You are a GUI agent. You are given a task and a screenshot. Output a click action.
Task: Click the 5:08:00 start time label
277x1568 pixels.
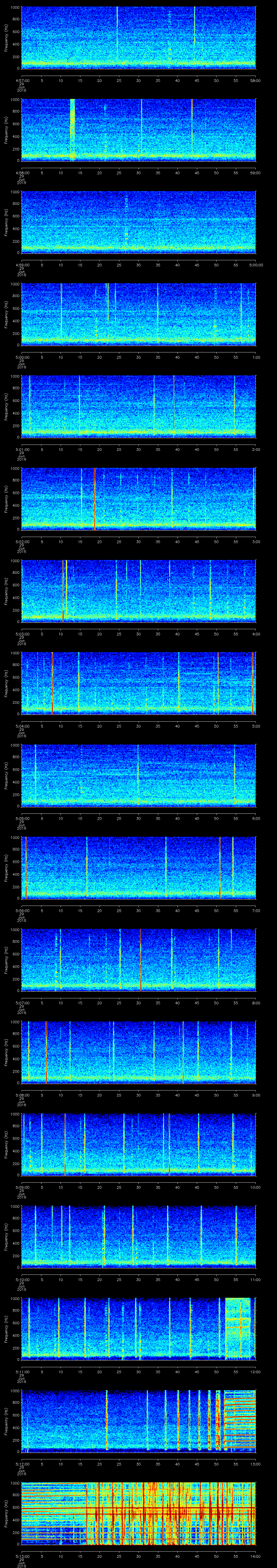coord(22,1095)
